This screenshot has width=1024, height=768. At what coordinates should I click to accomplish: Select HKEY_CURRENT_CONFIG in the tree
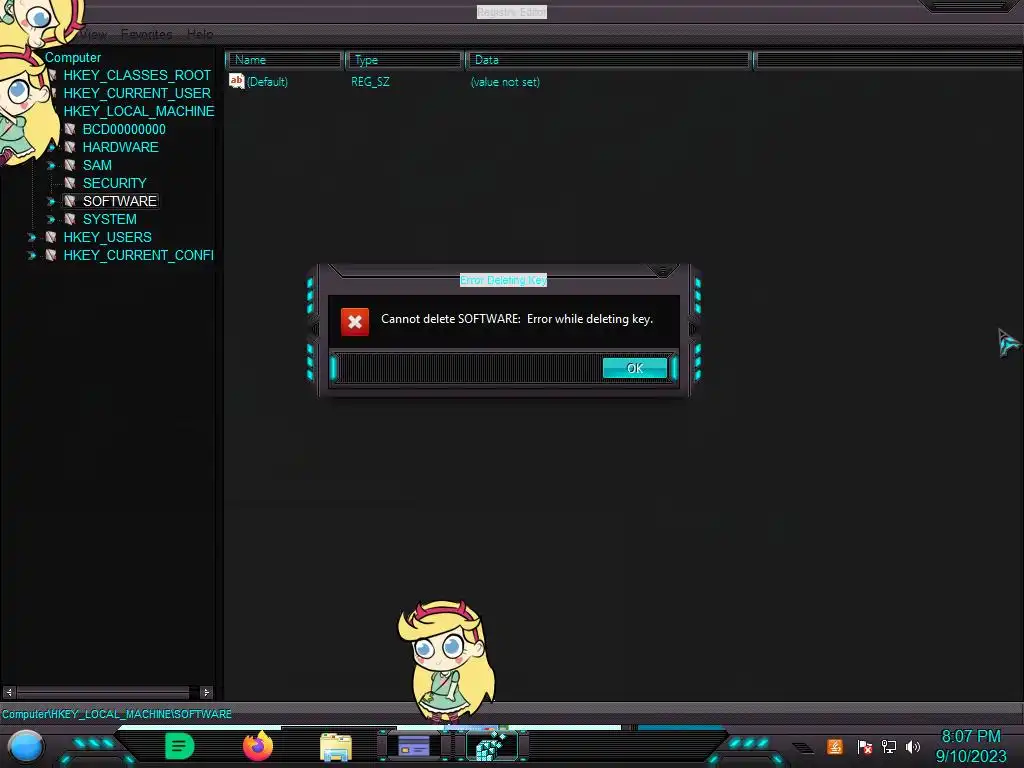click(138, 255)
